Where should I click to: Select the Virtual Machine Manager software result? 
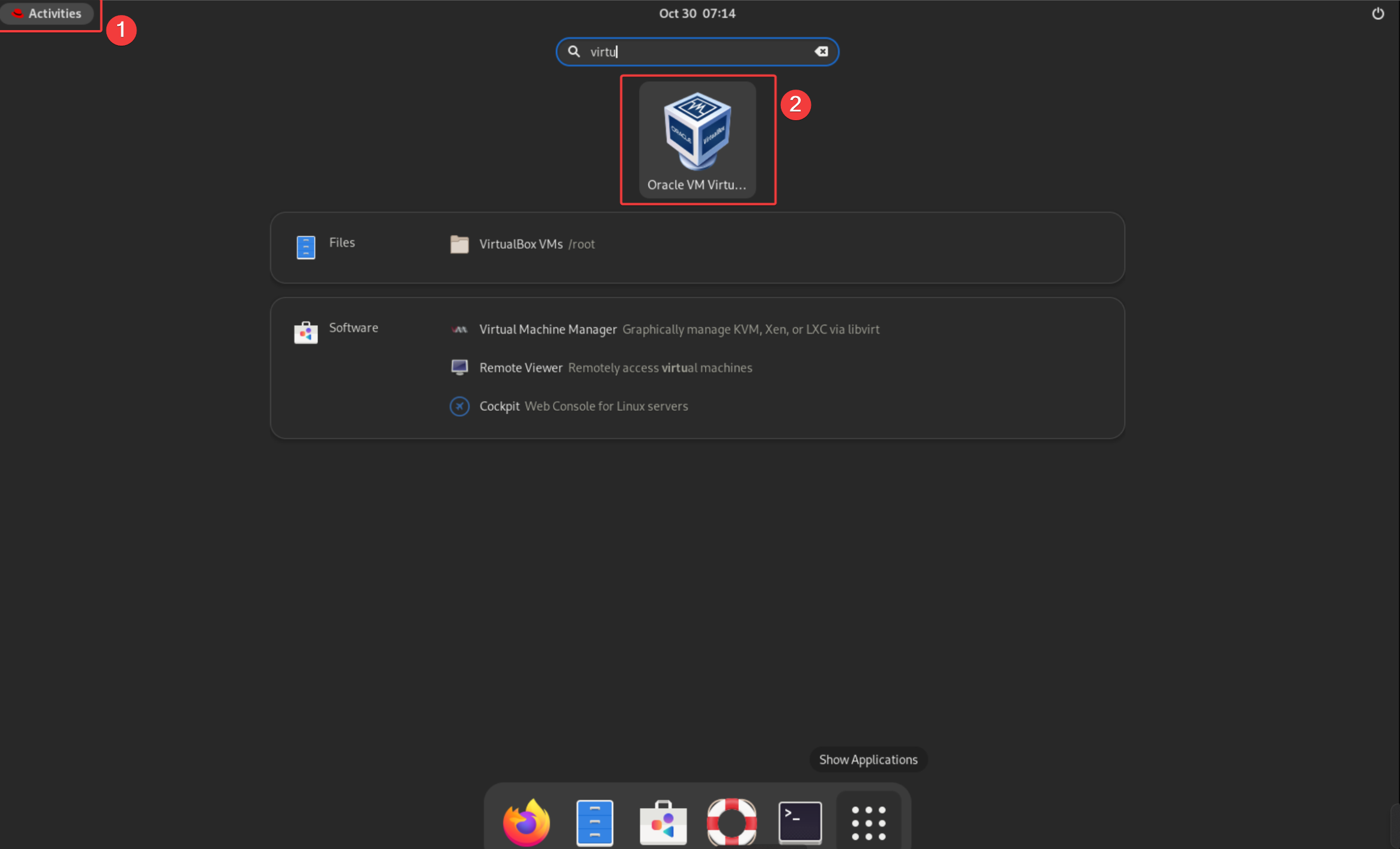click(548, 329)
